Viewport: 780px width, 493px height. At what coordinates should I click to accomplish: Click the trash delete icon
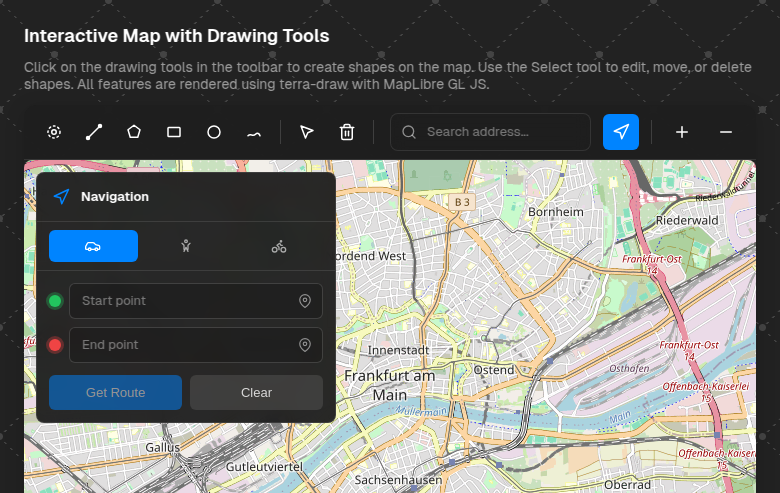click(x=347, y=132)
